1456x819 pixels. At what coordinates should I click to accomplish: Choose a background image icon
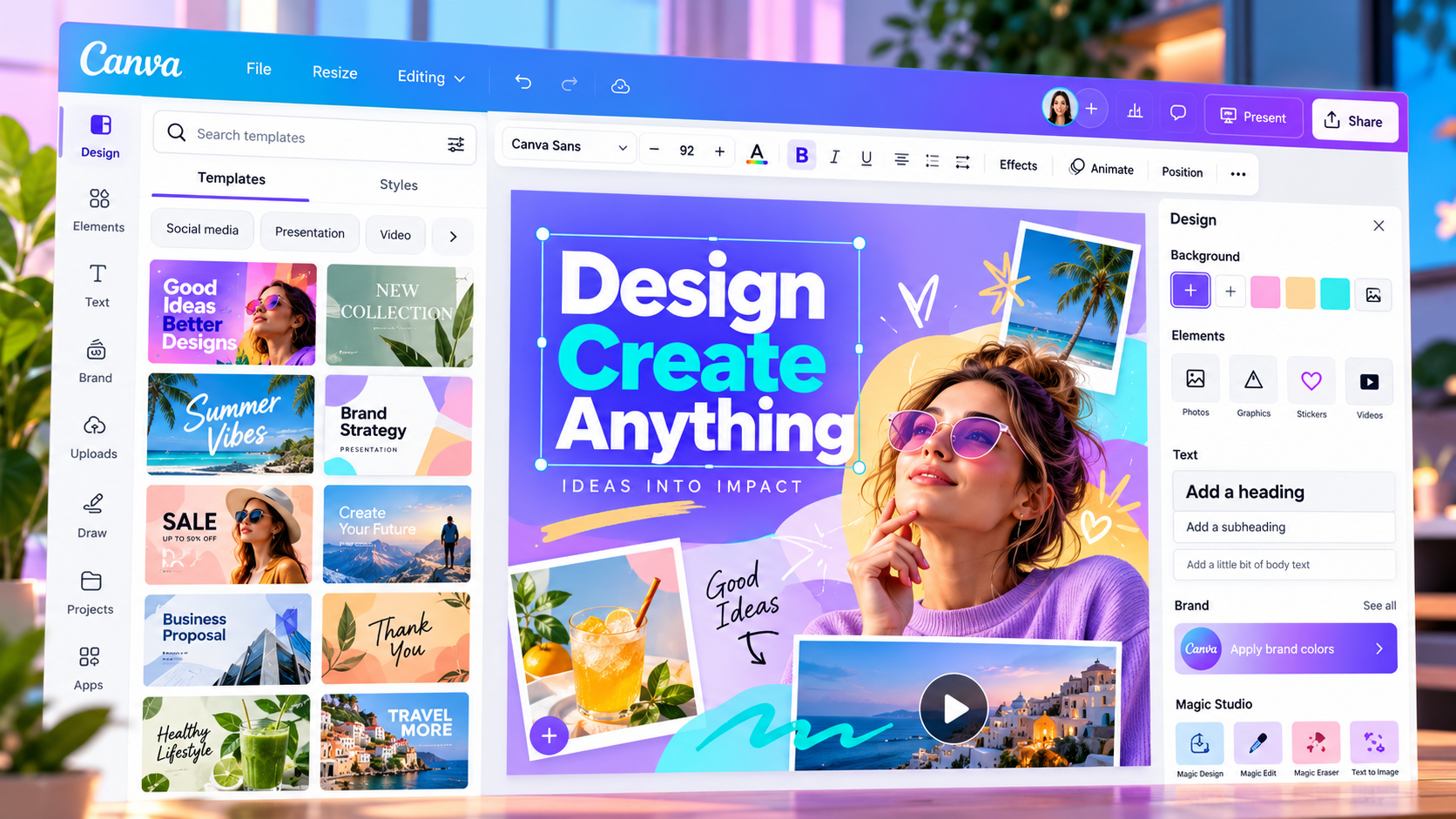tap(1373, 295)
